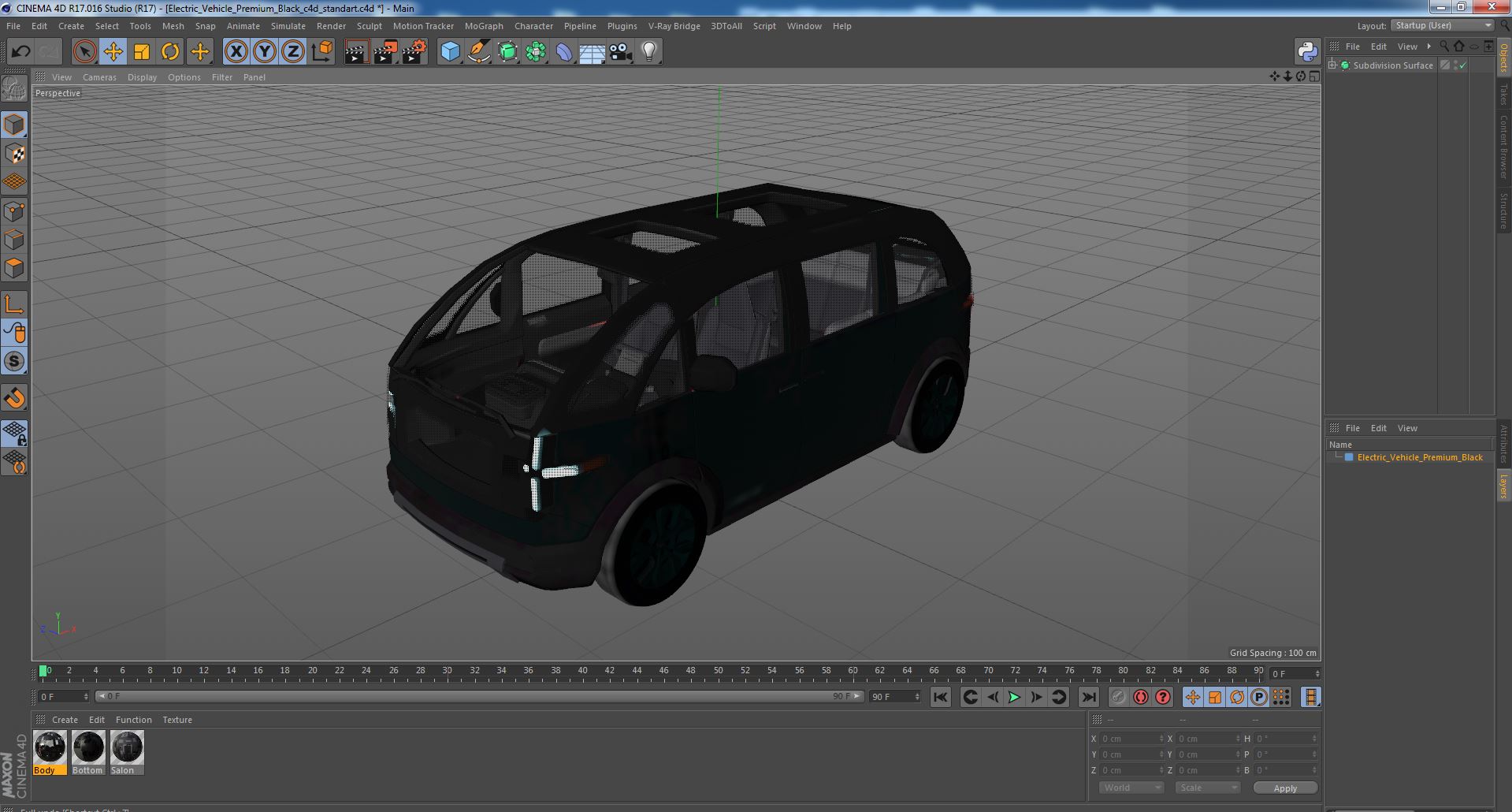This screenshot has width=1512, height=812.
Task: Select the Salon material thumbnail
Action: (x=127, y=747)
